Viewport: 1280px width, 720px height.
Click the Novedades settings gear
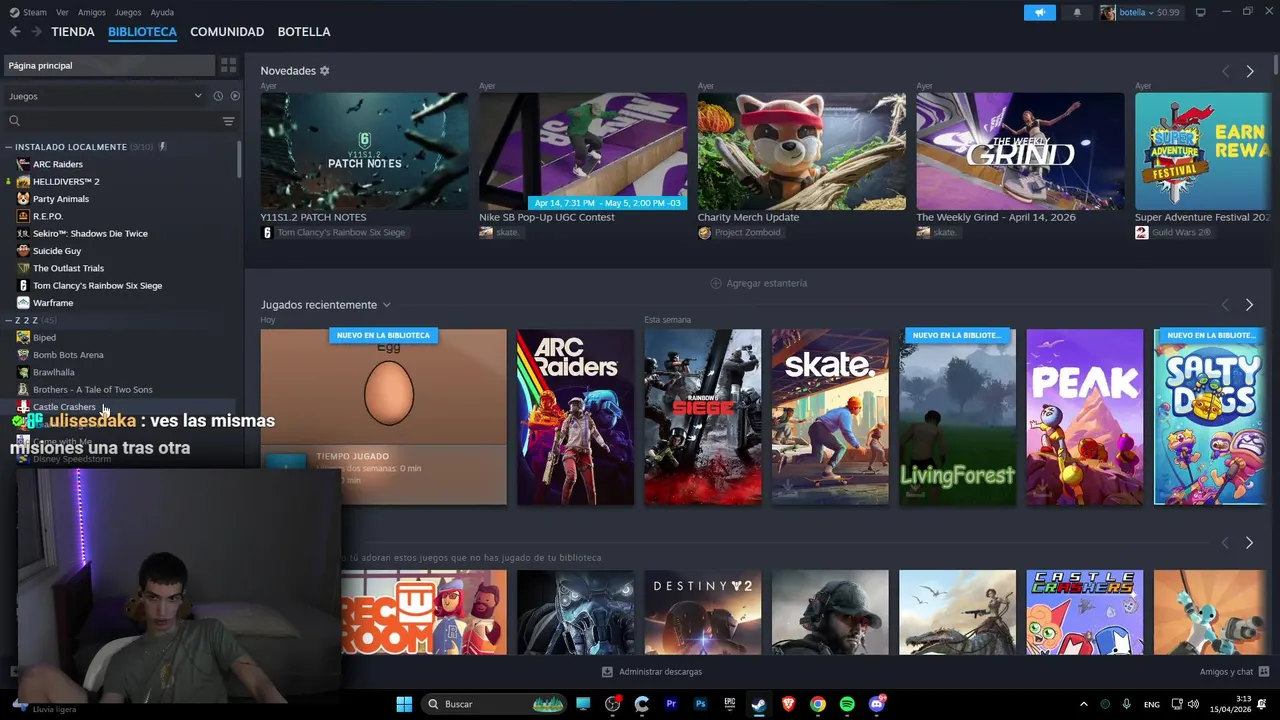click(x=324, y=71)
